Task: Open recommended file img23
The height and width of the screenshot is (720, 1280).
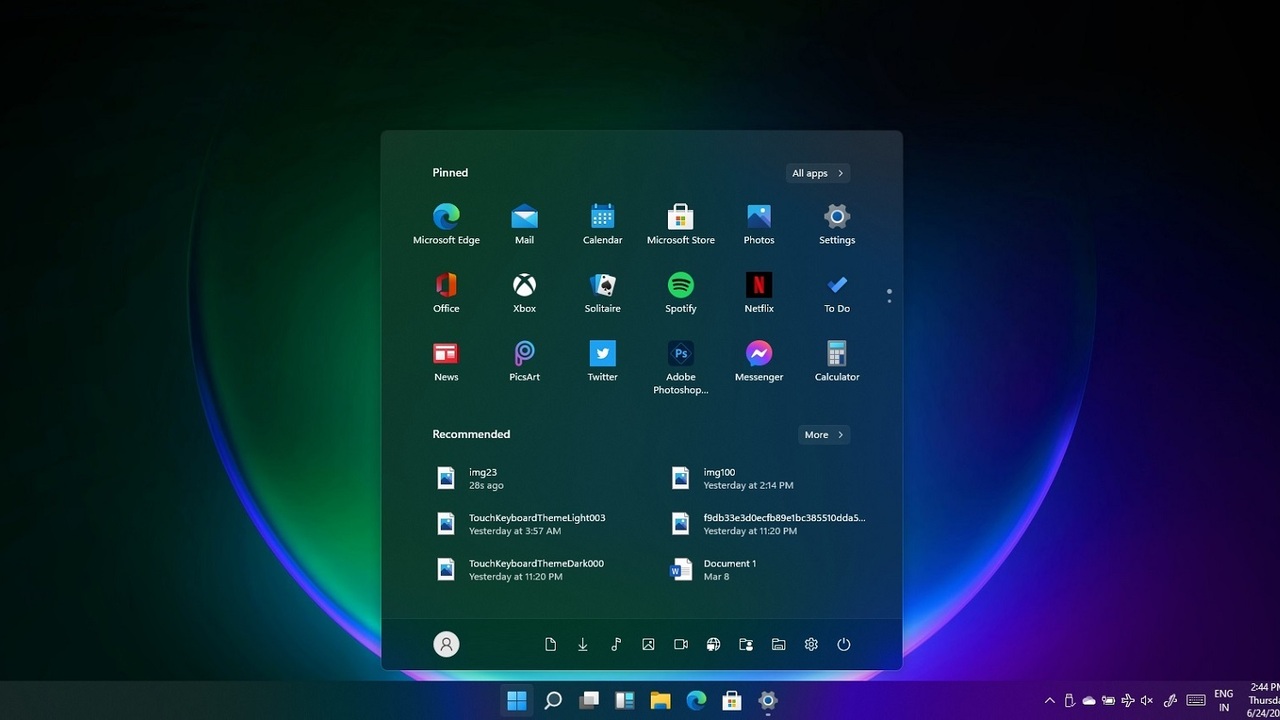Action: tap(485, 478)
